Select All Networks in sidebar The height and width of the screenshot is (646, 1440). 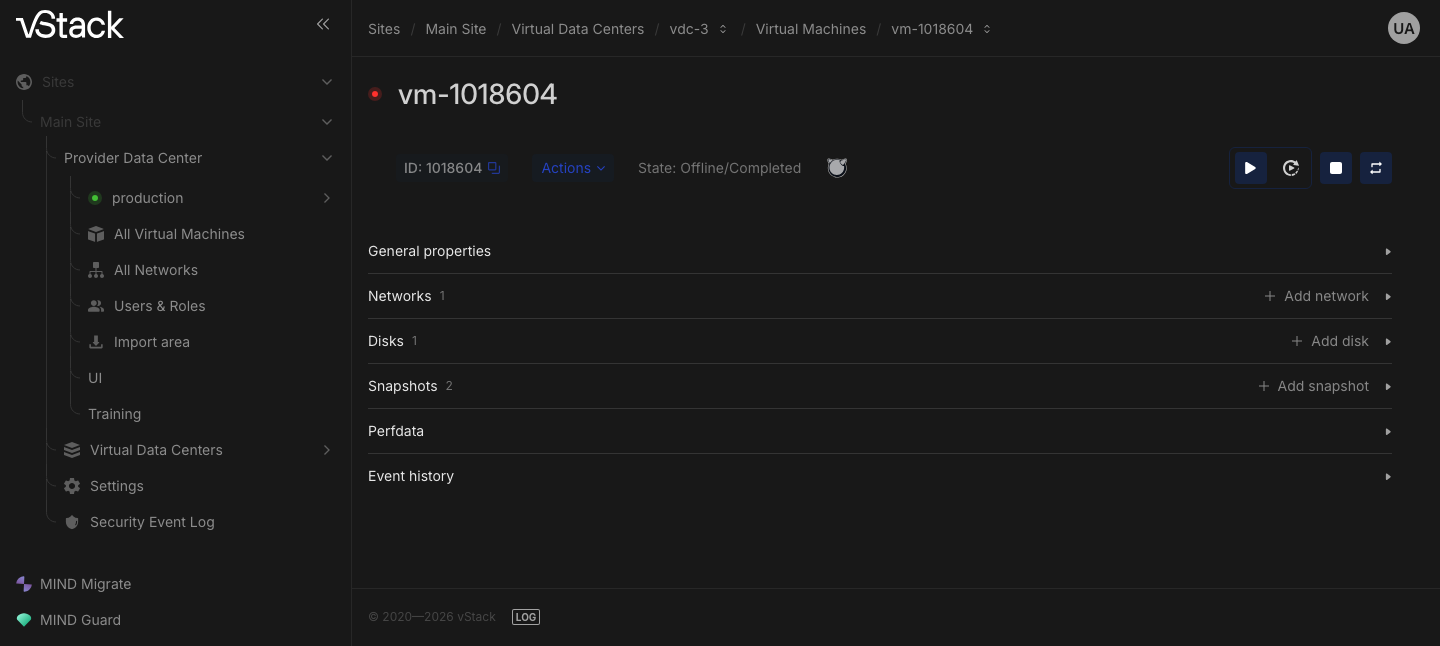tap(156, 270)
